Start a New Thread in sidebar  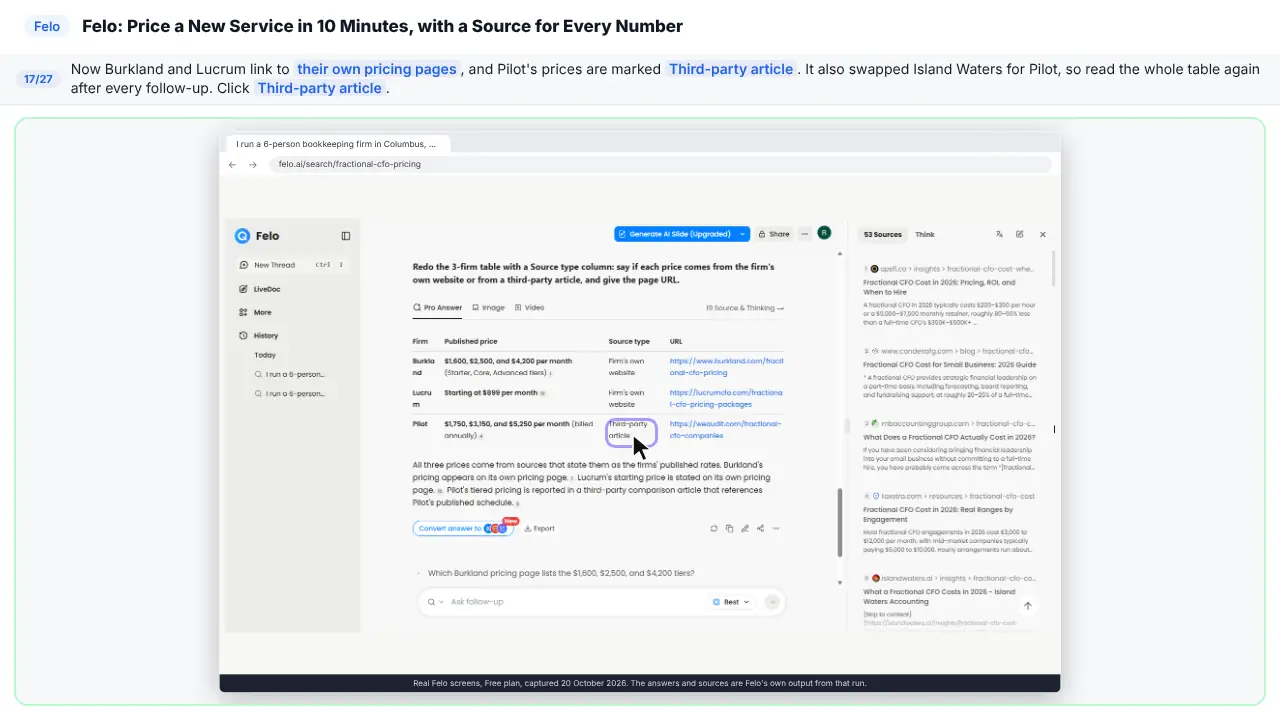pyautogui.click(x=292, y=265)
